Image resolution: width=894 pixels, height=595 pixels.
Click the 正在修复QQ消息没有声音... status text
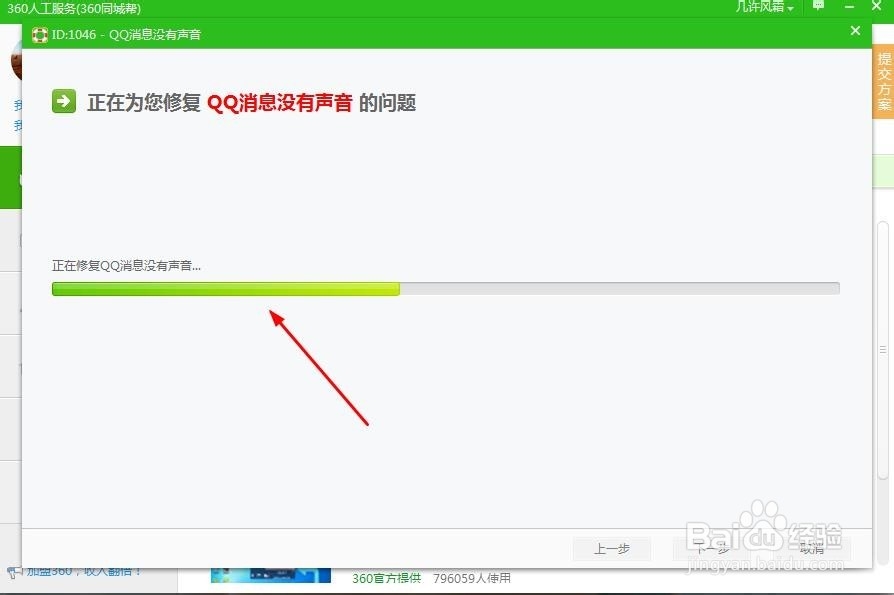point(126,266)
